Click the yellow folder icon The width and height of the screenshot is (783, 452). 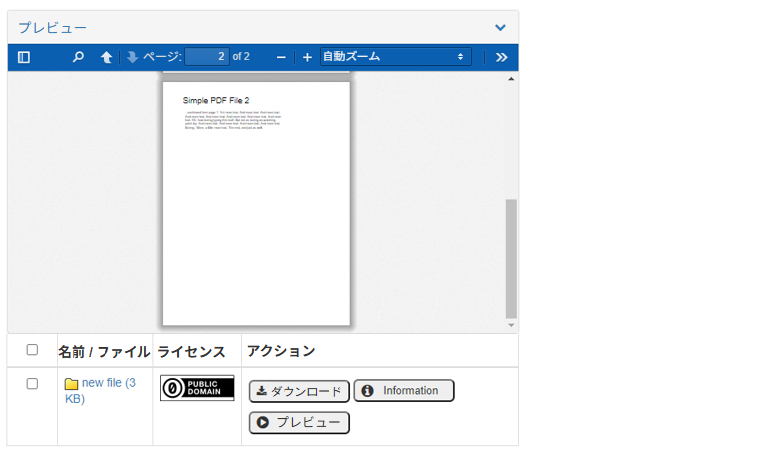click(x=72, y=384)
